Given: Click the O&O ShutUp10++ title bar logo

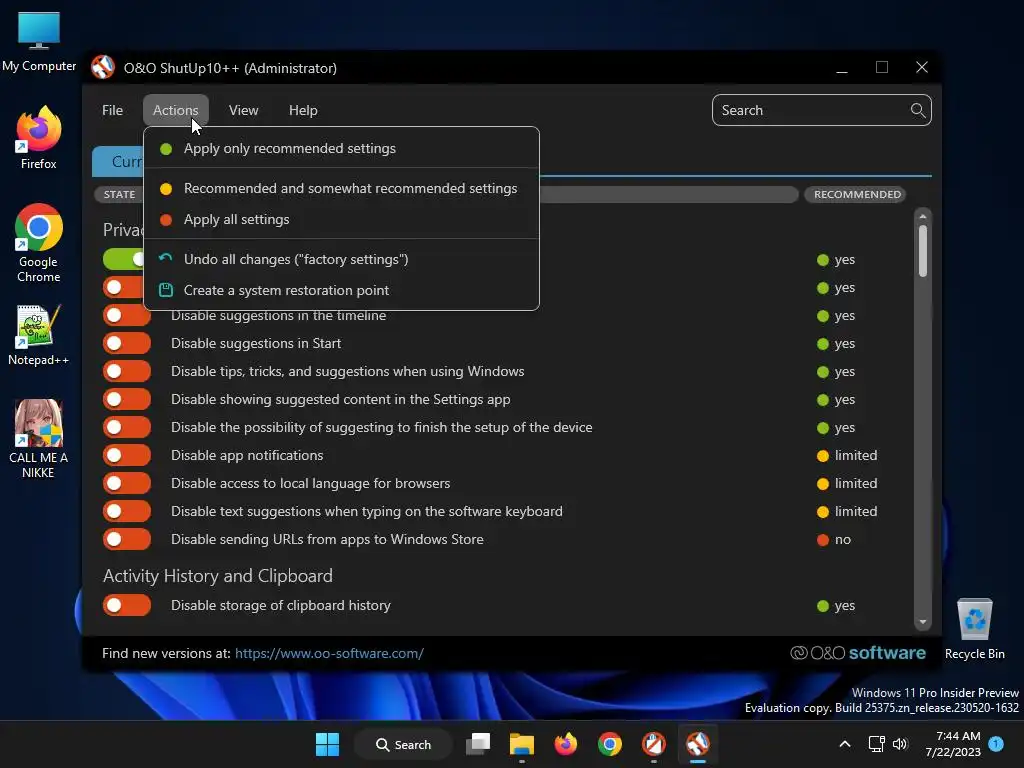Looking at the screenshot, I should point(103,67).
